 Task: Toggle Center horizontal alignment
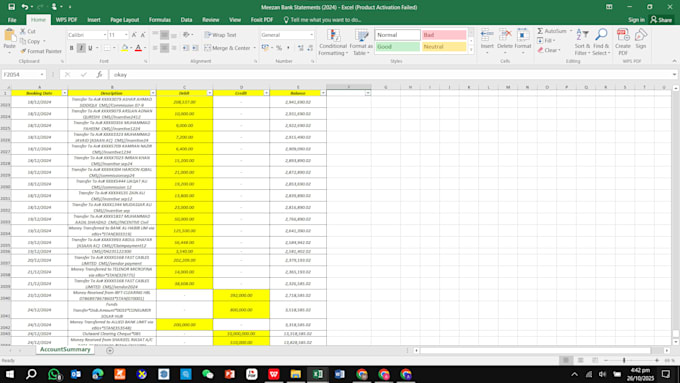[164, 48]
